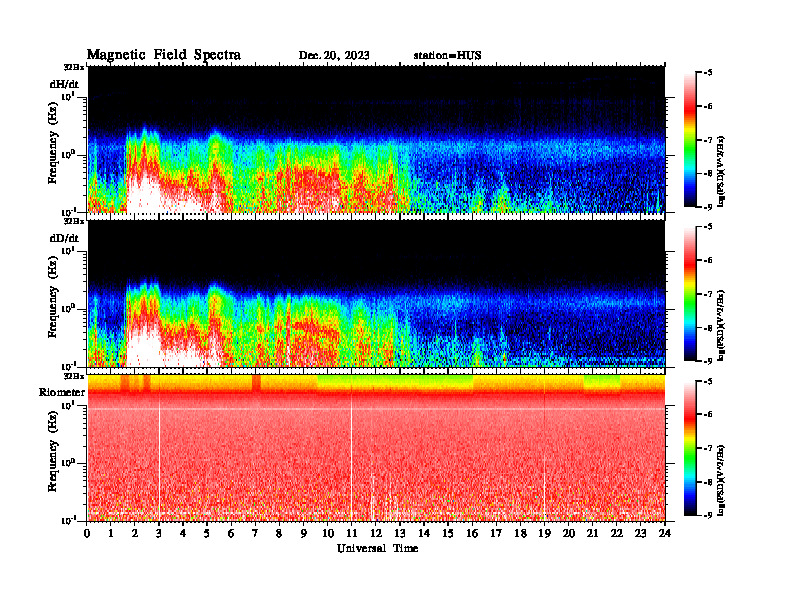Click the "-5" value on dH/dt color scale

(x=708, y=73)
